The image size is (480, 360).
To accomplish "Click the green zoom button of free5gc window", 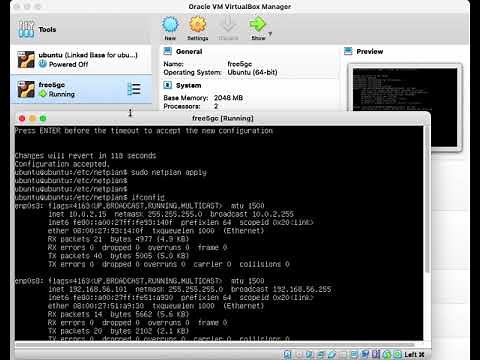I will coord(43,118).
